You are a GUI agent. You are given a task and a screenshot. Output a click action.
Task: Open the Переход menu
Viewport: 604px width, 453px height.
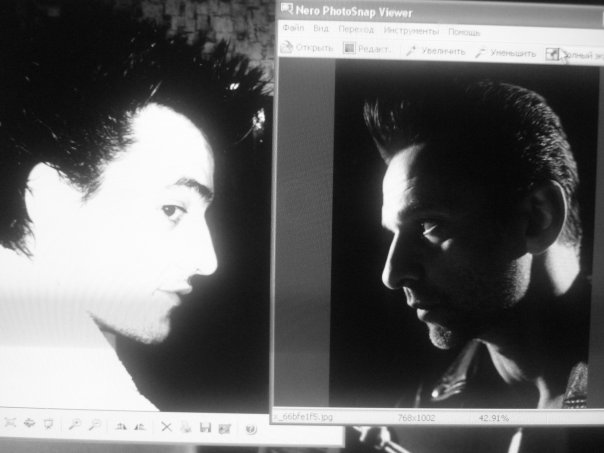356,30
